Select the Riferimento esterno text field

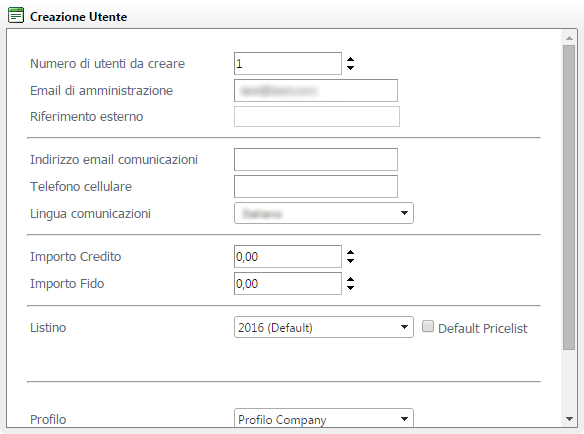click(317, 116)
